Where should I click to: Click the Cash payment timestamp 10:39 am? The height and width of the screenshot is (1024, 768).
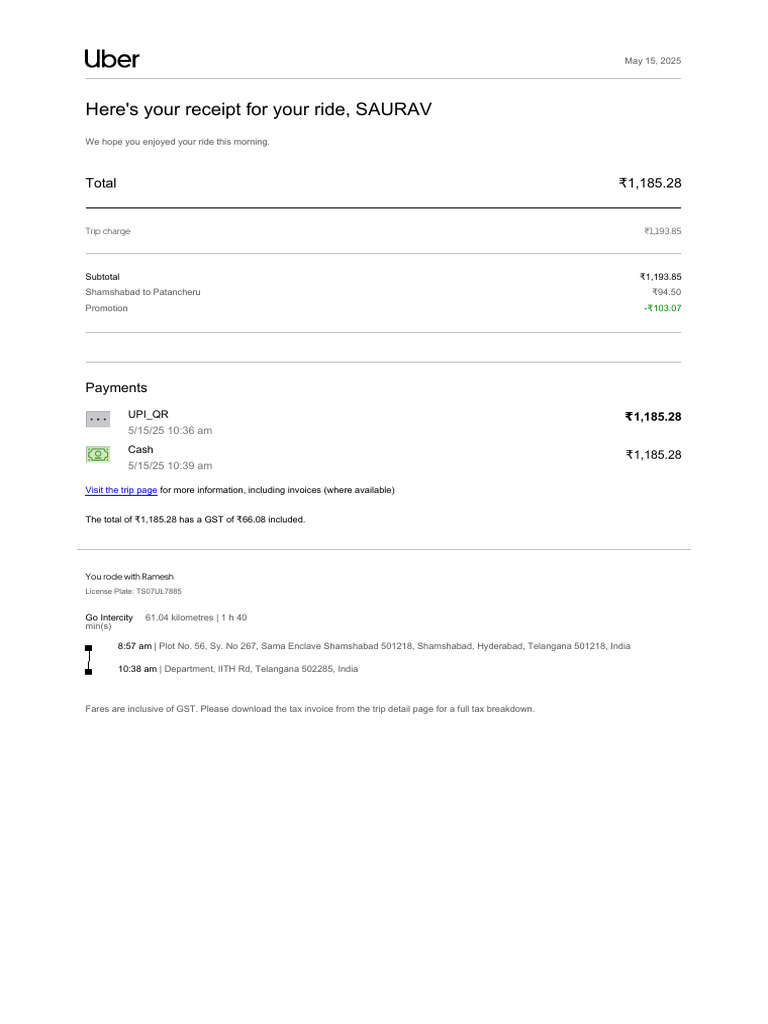point(170,466)
